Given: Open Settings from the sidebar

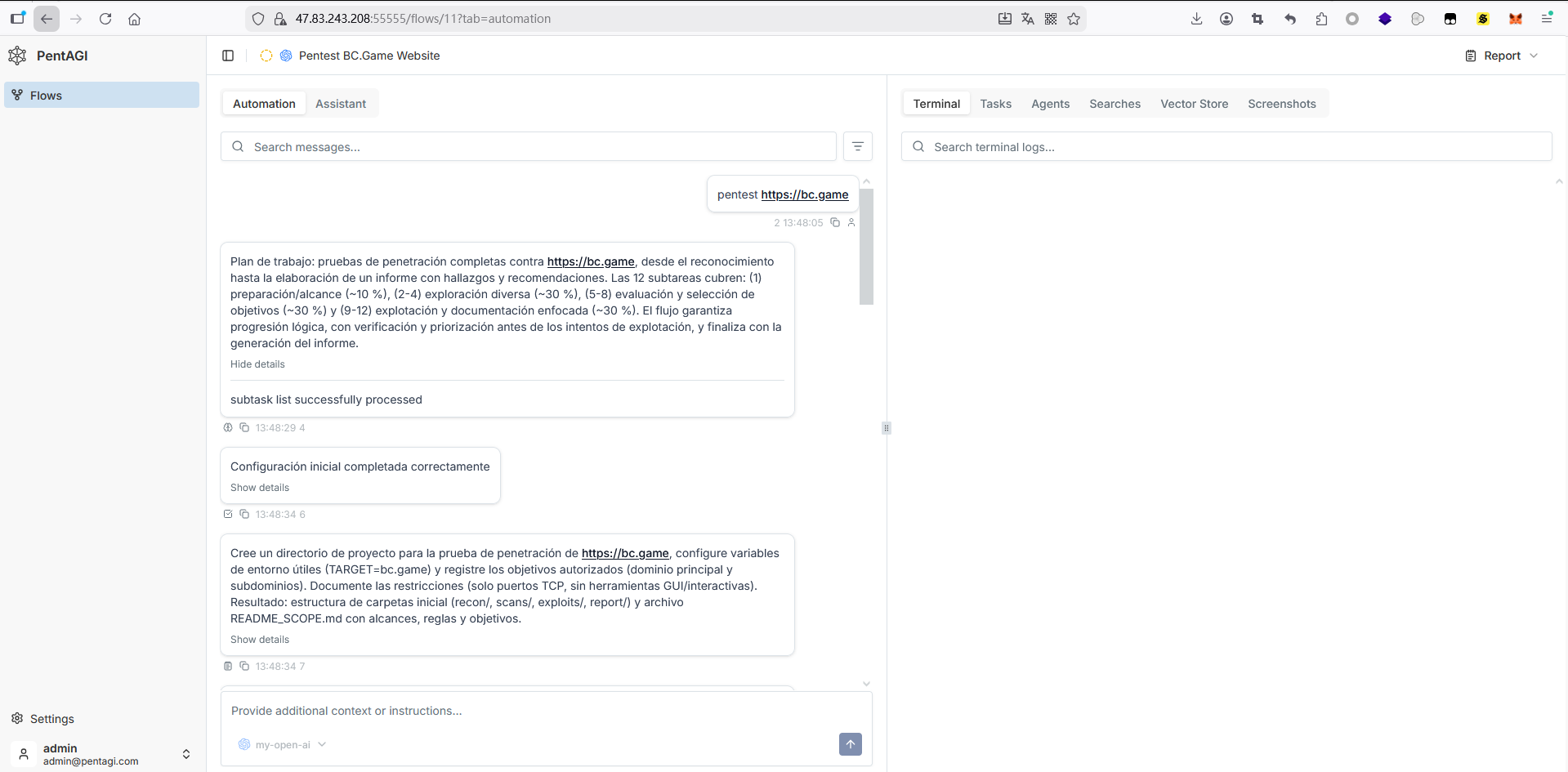Looking at the screenshot, I should click(51, 719).
